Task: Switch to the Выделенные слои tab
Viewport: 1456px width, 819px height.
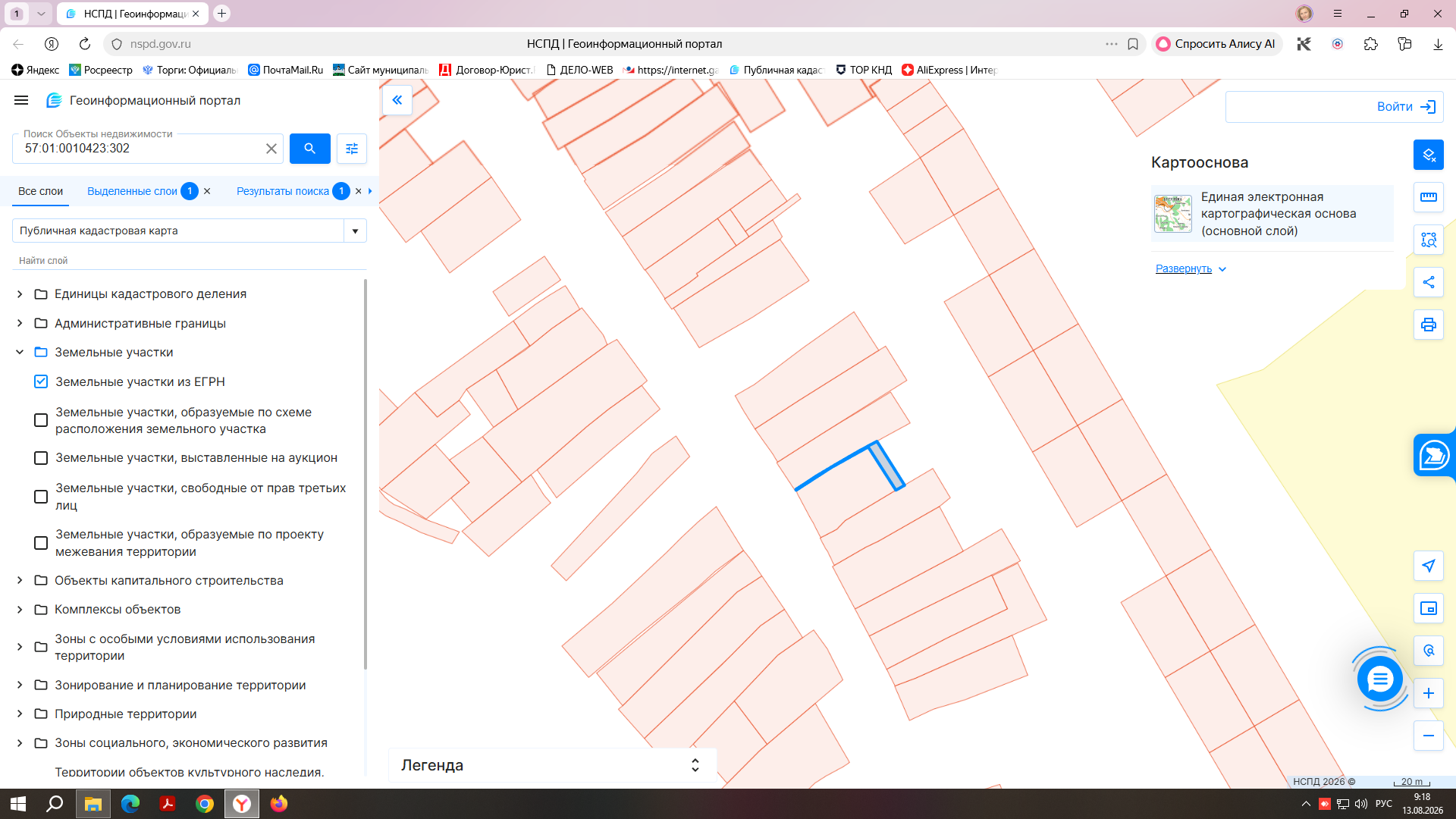Action: point(132,191)
